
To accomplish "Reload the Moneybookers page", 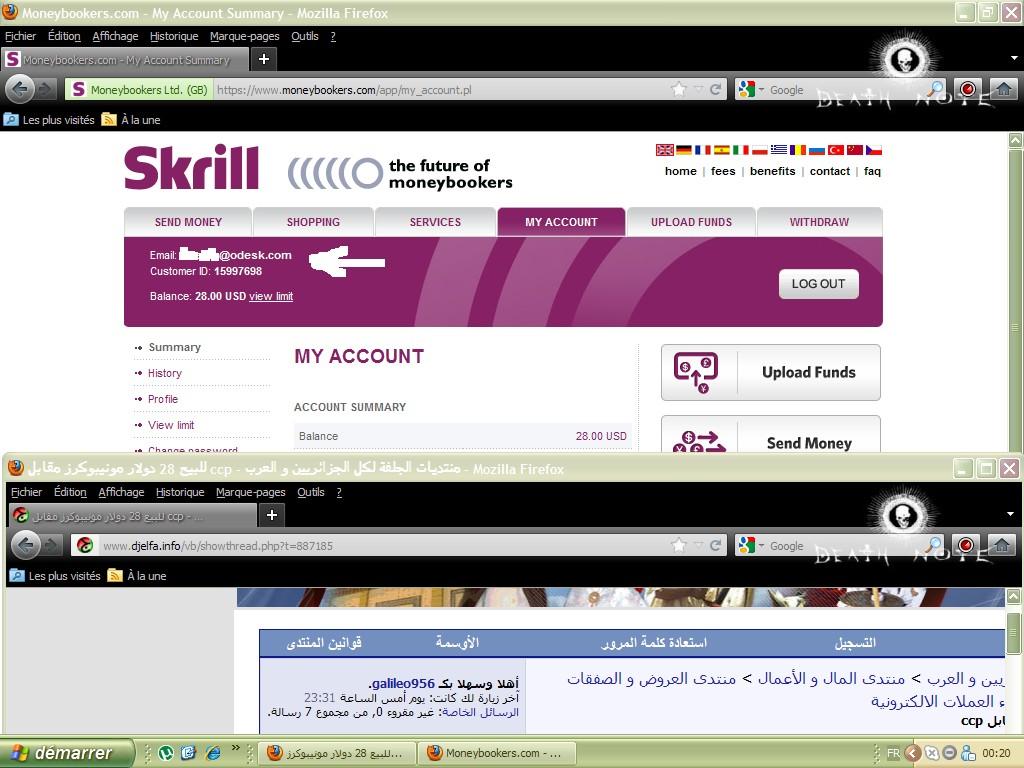I will tap(716, 89).
